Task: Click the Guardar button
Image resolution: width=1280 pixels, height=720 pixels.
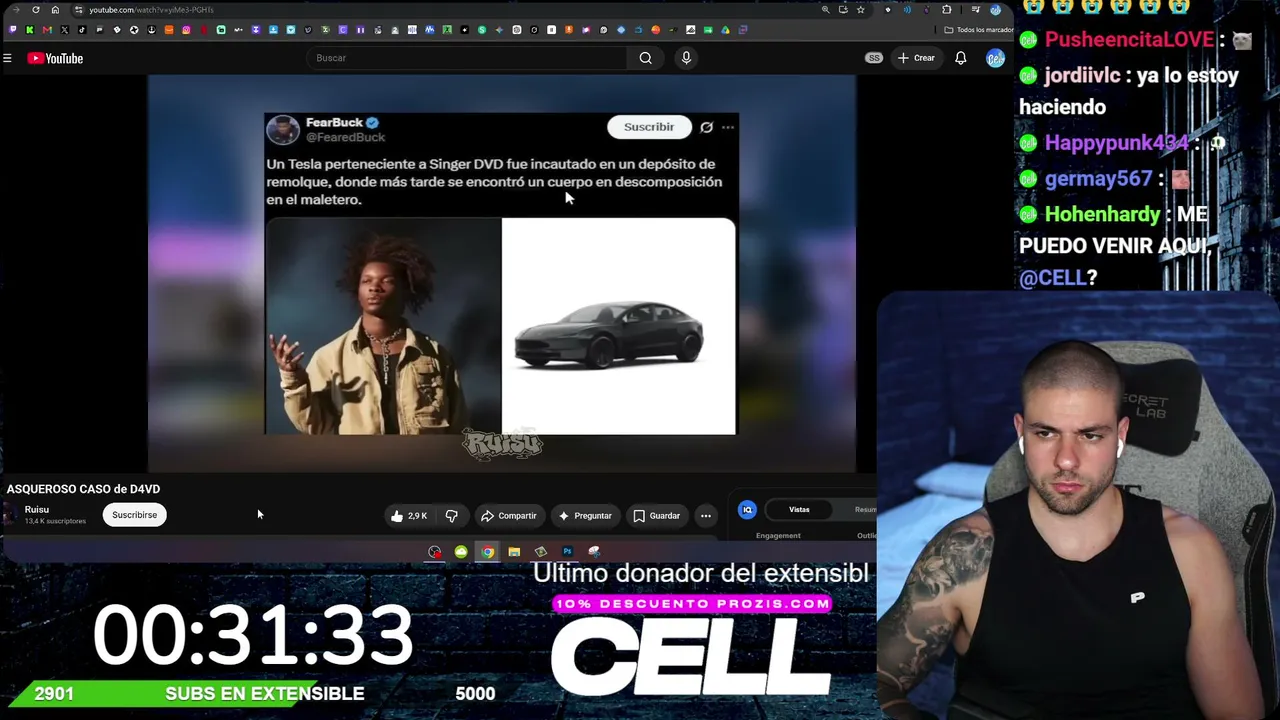Action: (x=656, y=516)
